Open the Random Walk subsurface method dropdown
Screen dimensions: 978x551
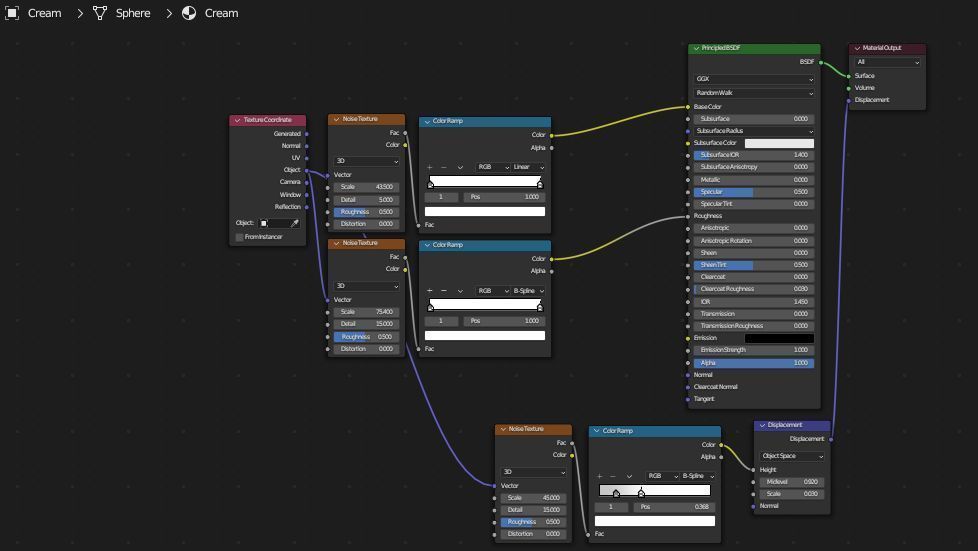click(x=754, y=93)
